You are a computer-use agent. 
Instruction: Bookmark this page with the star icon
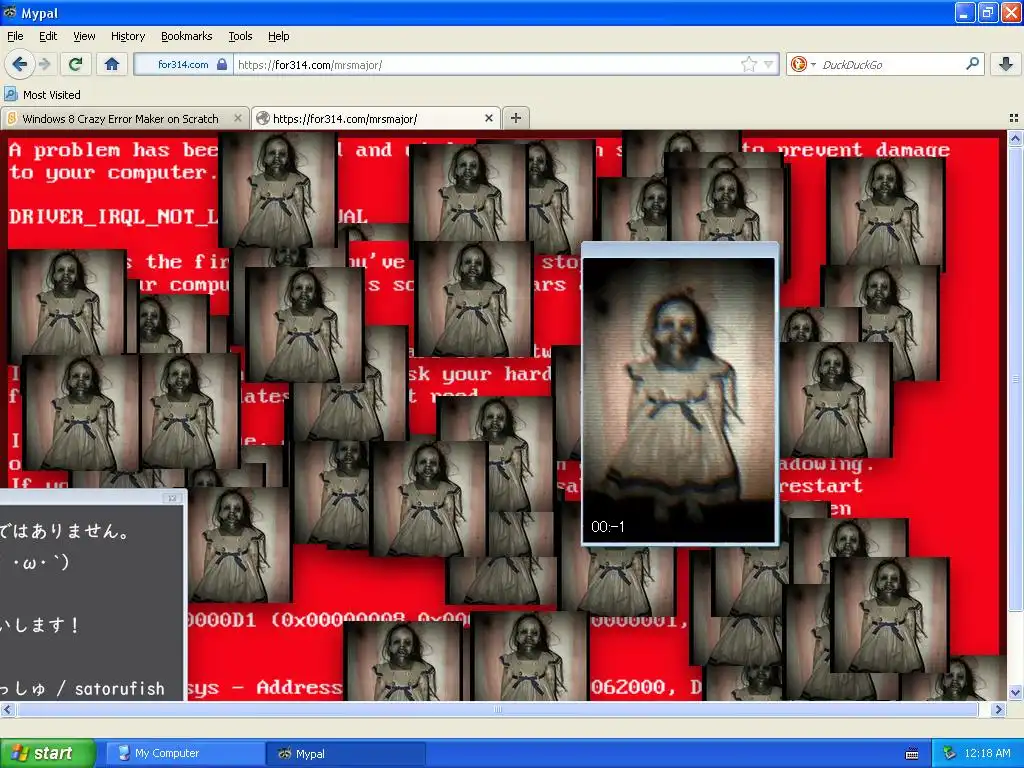pyautogui.click(x=748, y=64)
